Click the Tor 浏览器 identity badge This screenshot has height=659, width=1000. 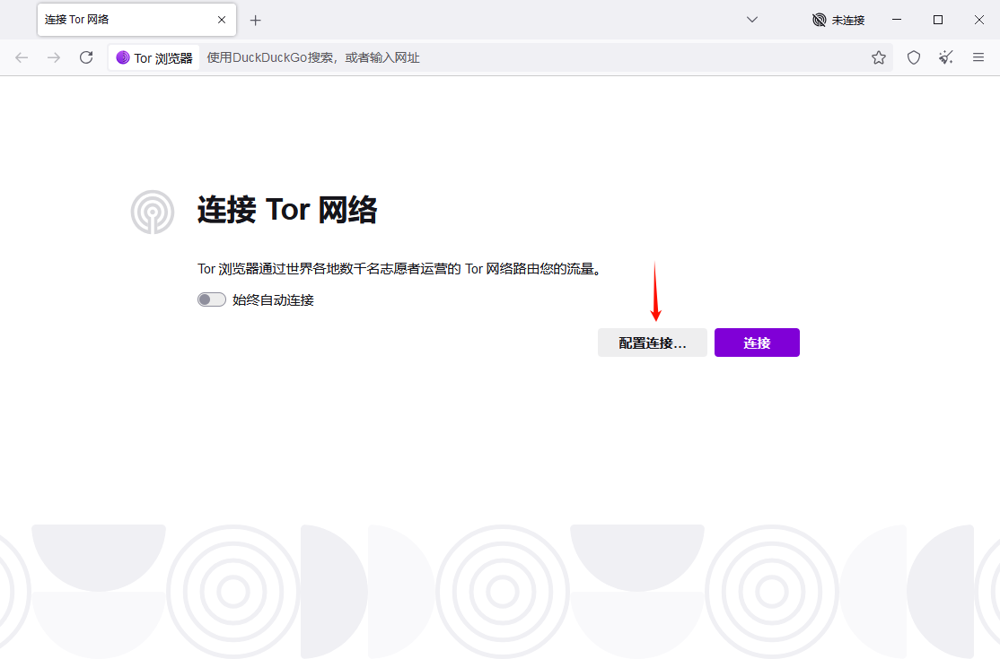click(x=154, y=58)
